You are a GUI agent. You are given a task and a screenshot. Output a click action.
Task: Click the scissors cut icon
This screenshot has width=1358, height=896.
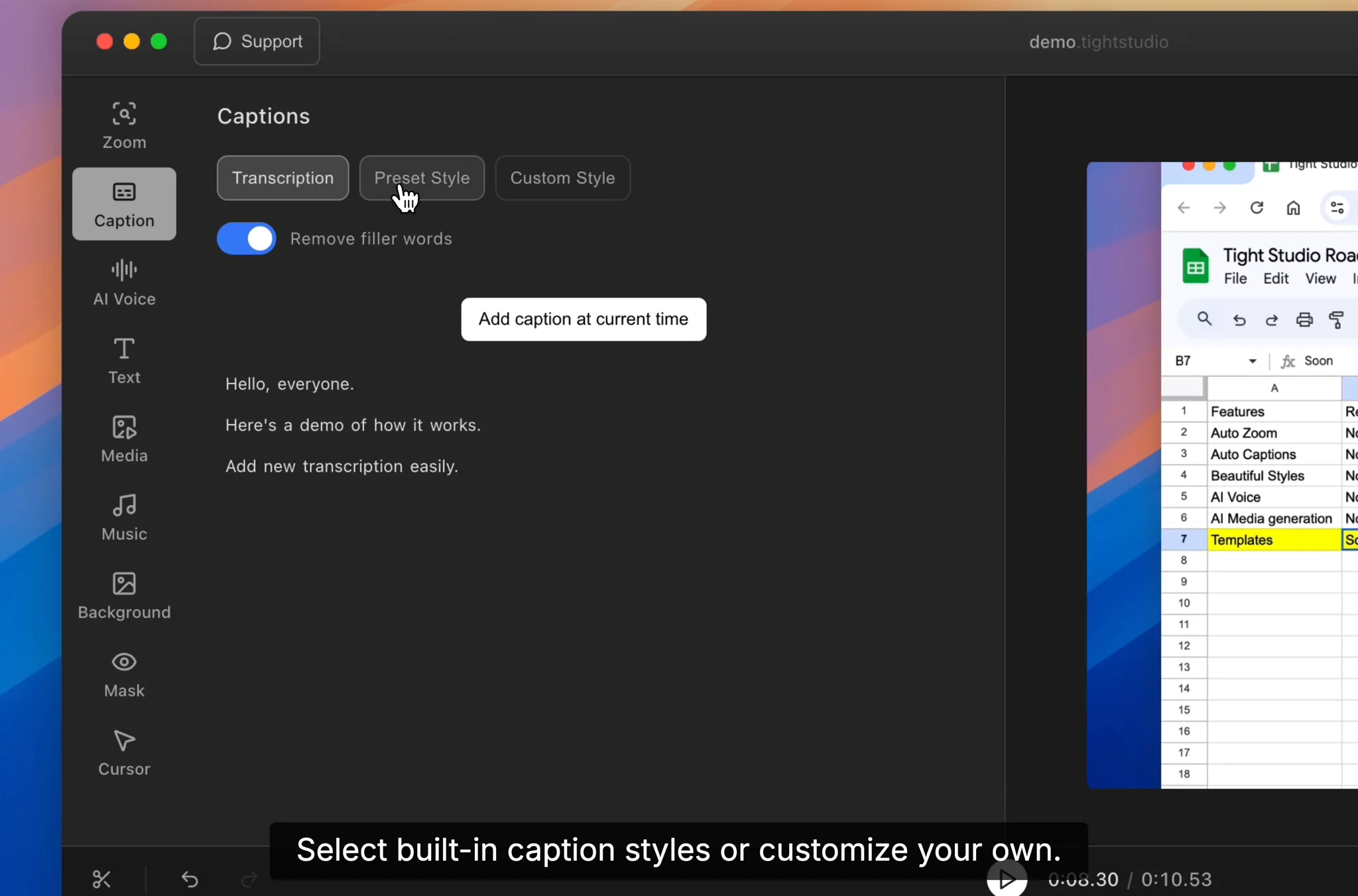point(101,879)
